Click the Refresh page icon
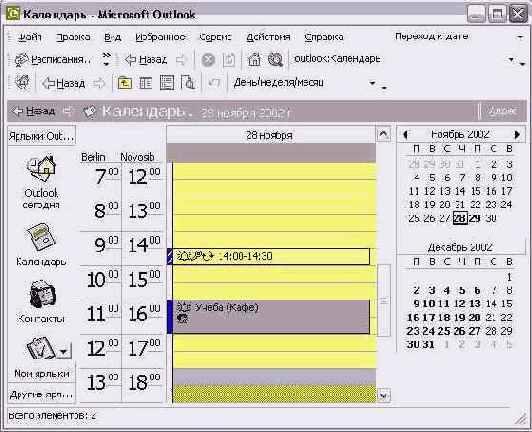532x432 pixels. click(229, 60)
